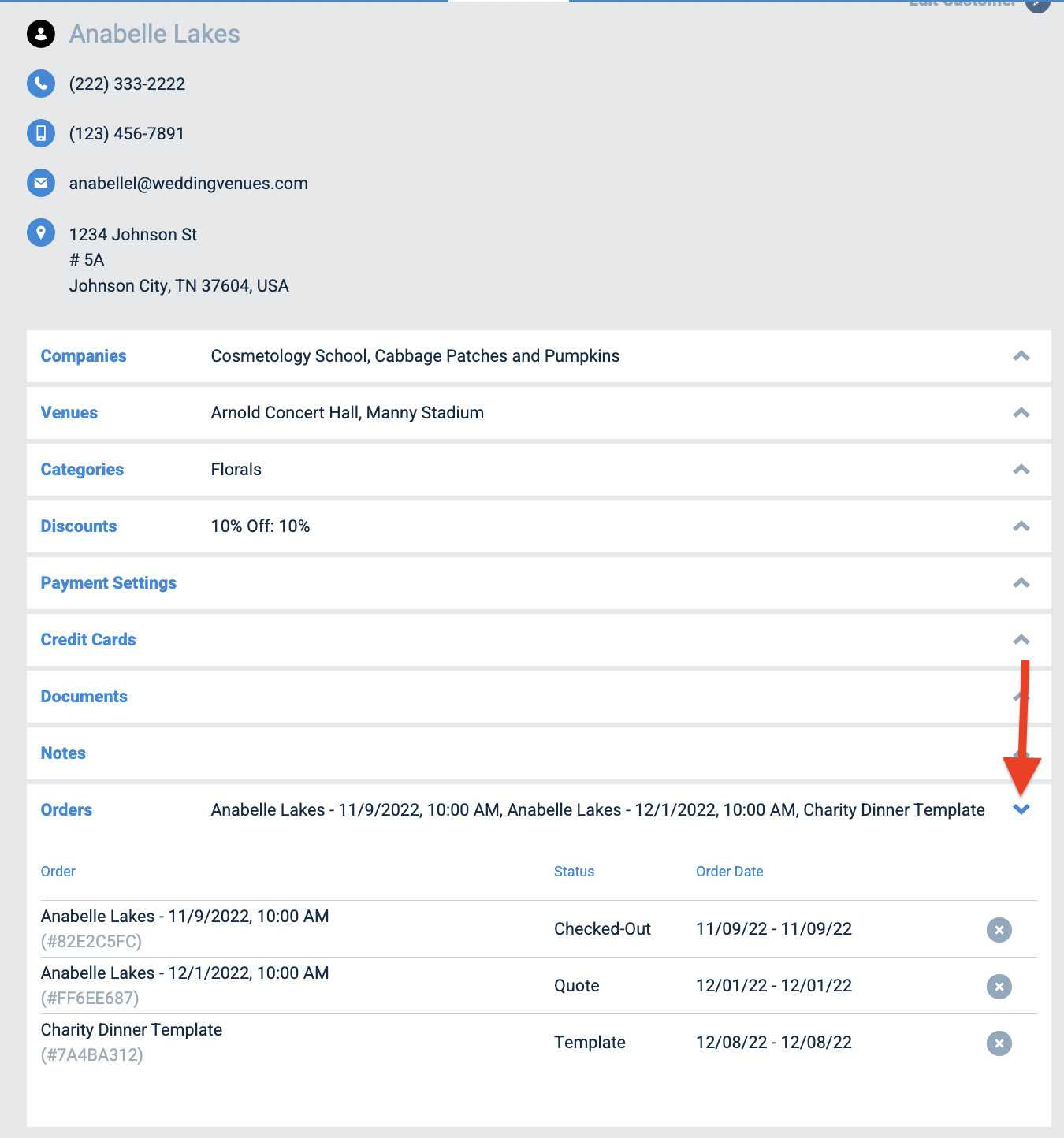Viewport: 1064px width, 1138px height.
Task: Expand the Venues section chevron
Action: point(1021,413)
